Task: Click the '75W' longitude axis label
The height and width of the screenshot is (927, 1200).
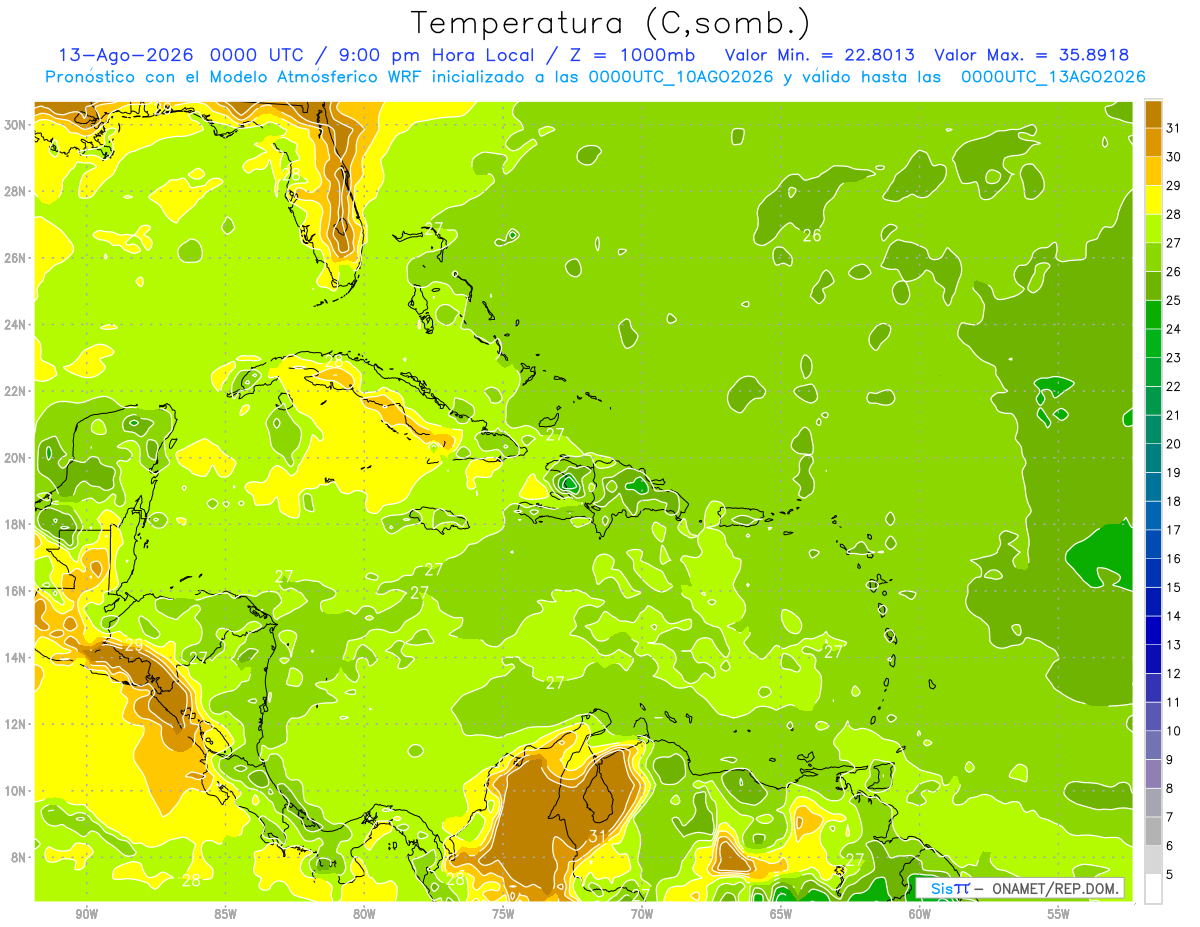Action: point(503,914)
